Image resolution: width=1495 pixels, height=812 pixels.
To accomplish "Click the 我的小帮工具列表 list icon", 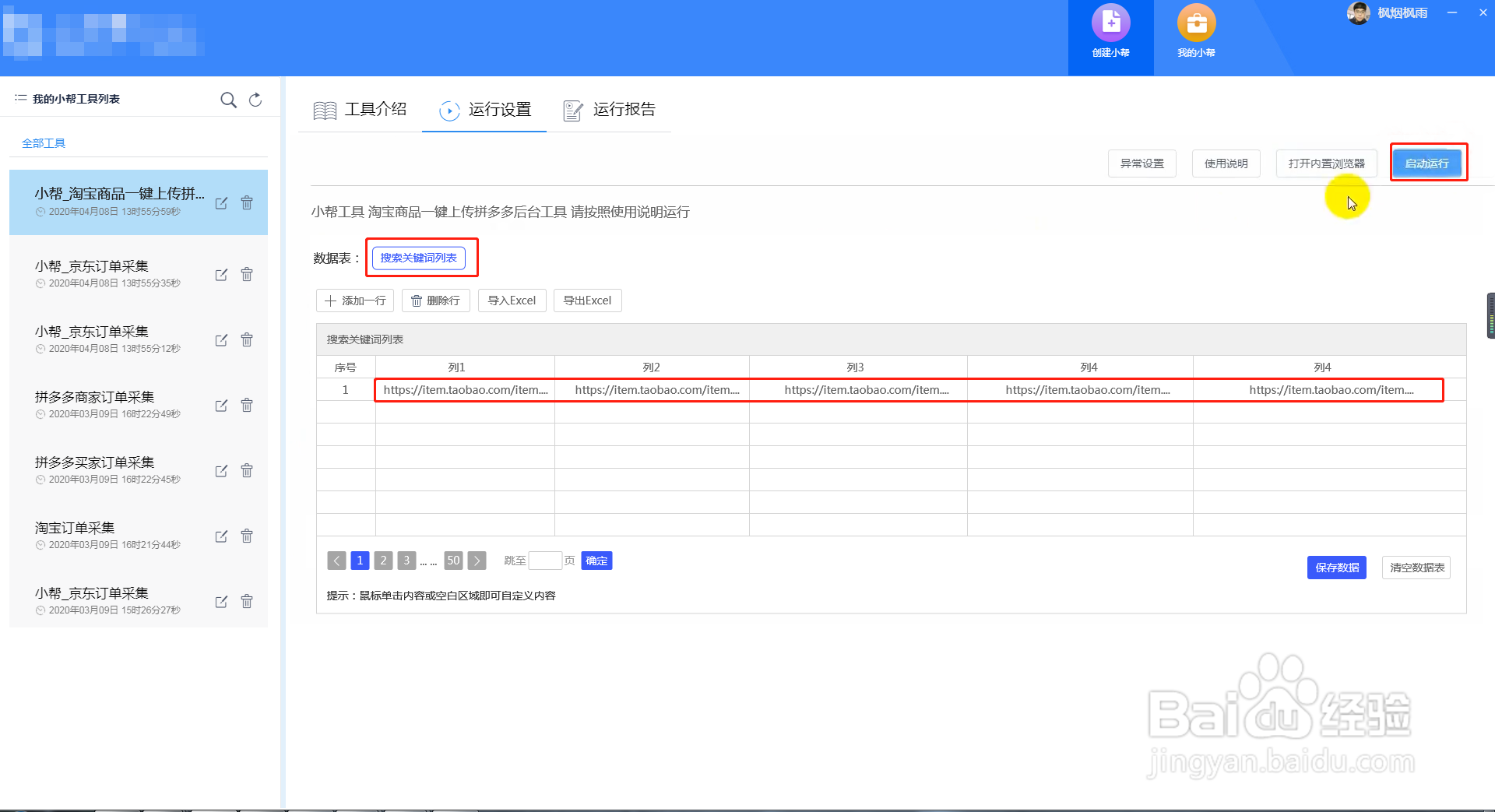I will click(x=21, y=98).
